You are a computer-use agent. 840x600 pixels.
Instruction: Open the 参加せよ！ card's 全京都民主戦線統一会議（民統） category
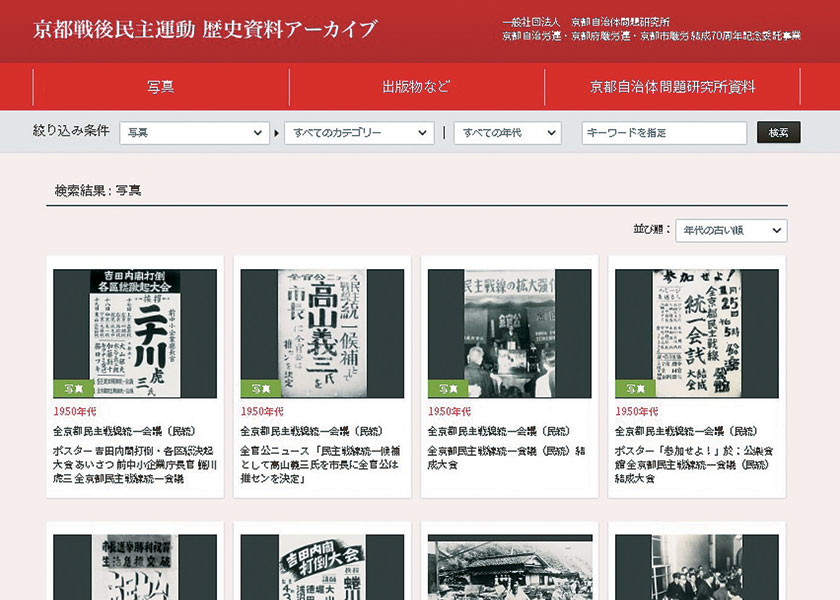coord(687,431)
